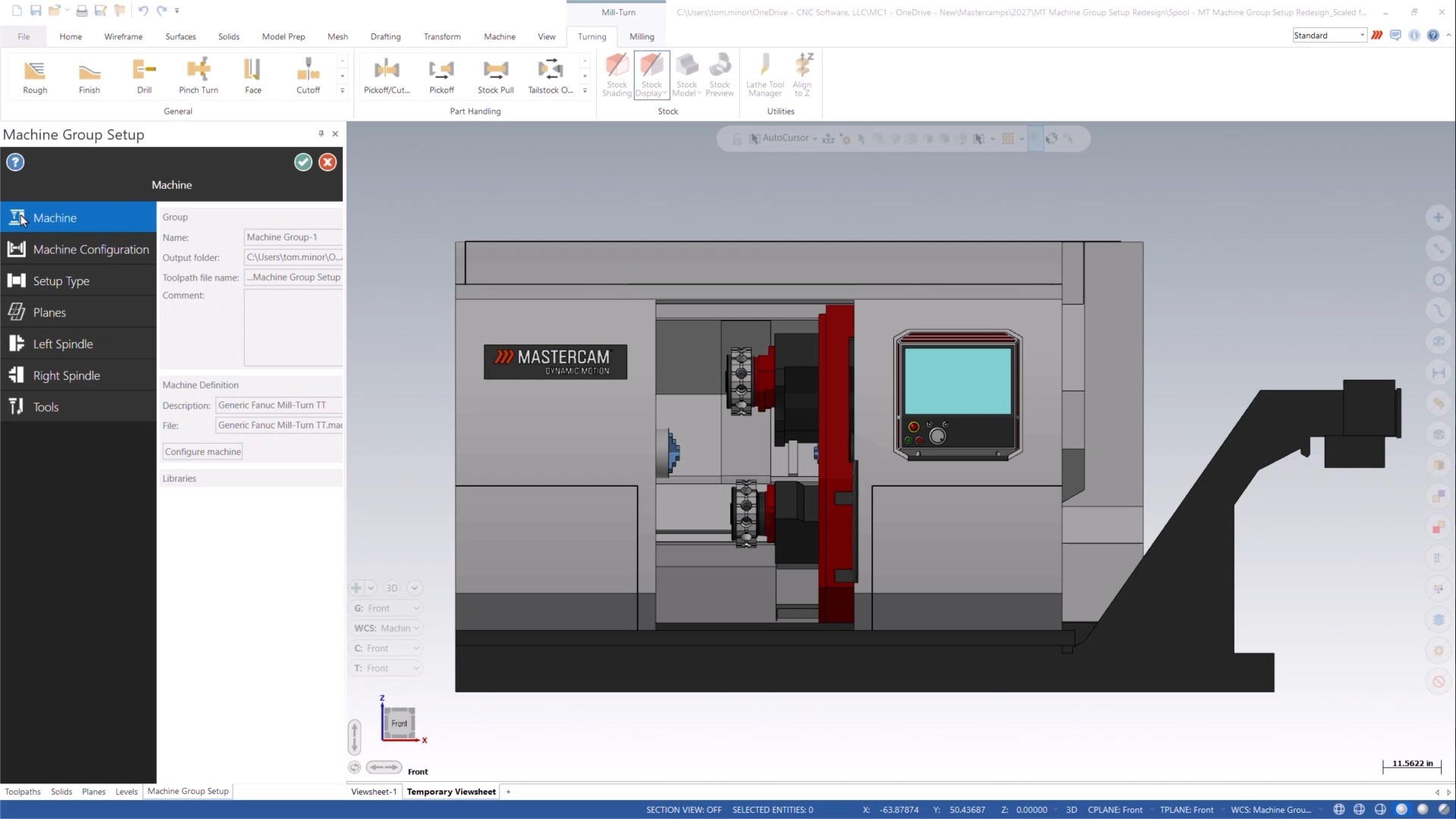Open the Toolpaths manager tab at bottom
The width and height of the screenshot is (1456, 819).
pos(23,791)
